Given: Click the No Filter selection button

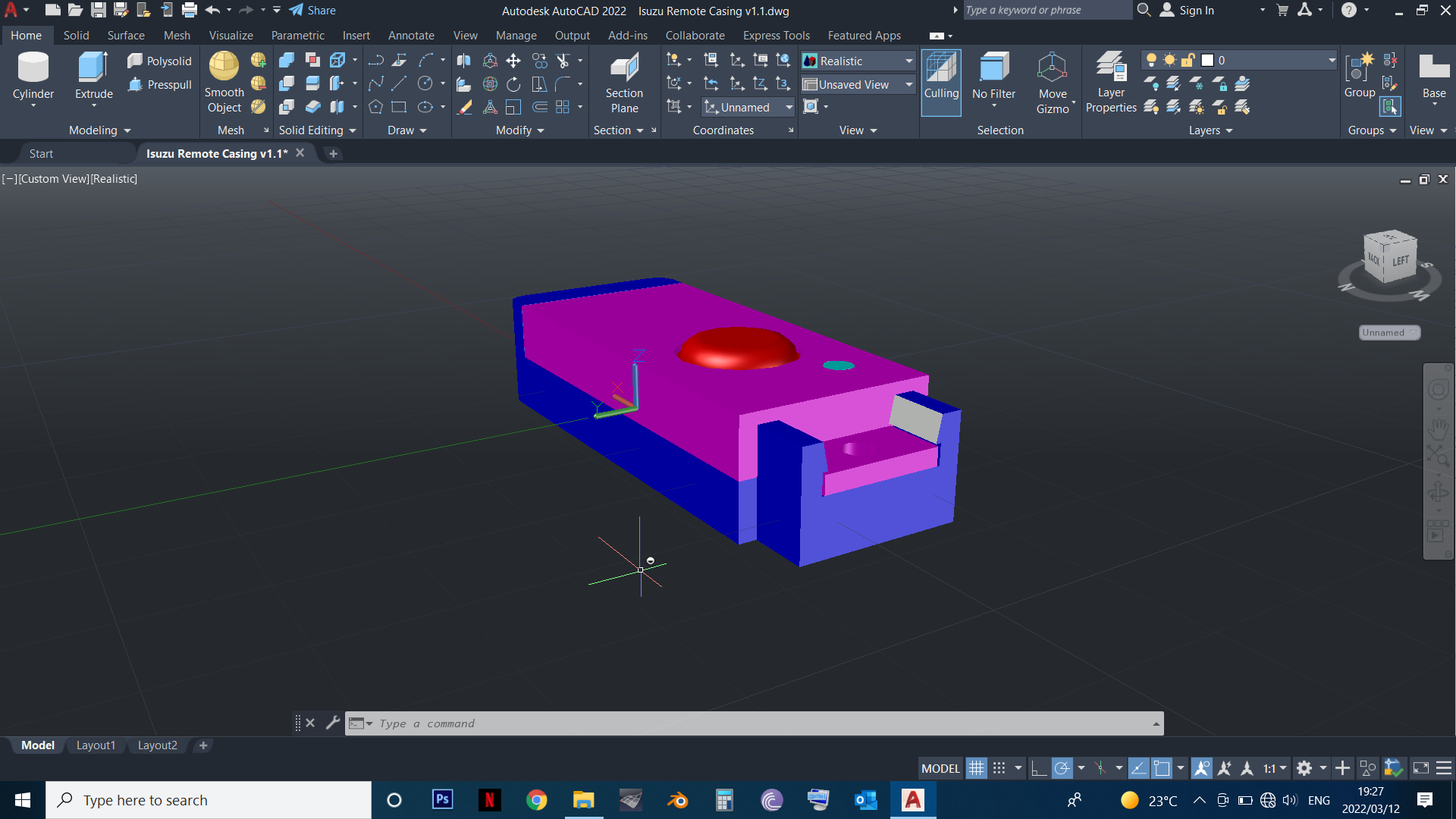Looking at the screenshot, I should click(993, 80).
